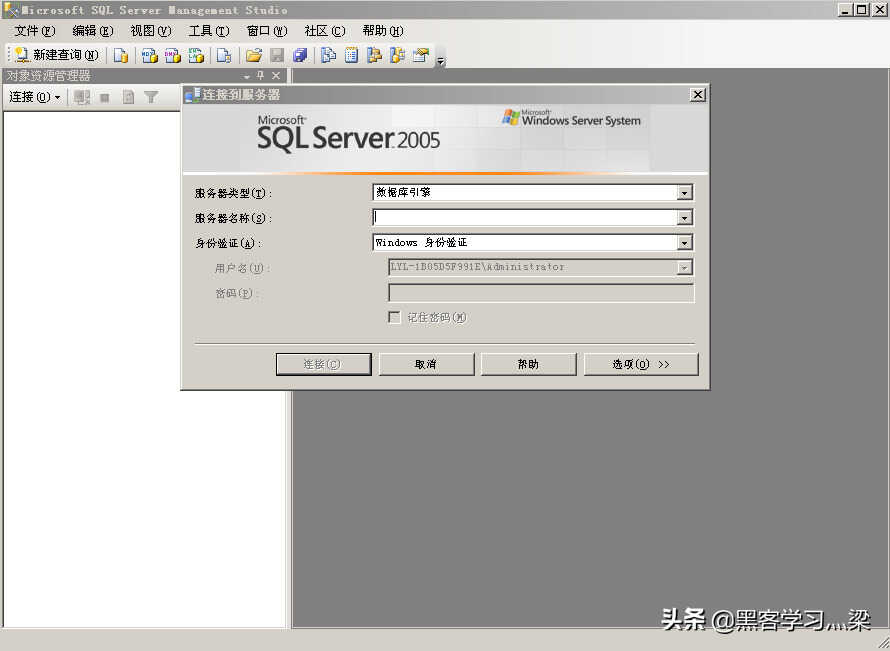
Task: Click the Analysis Services XMLA Query icon
Action: point(196,55)
